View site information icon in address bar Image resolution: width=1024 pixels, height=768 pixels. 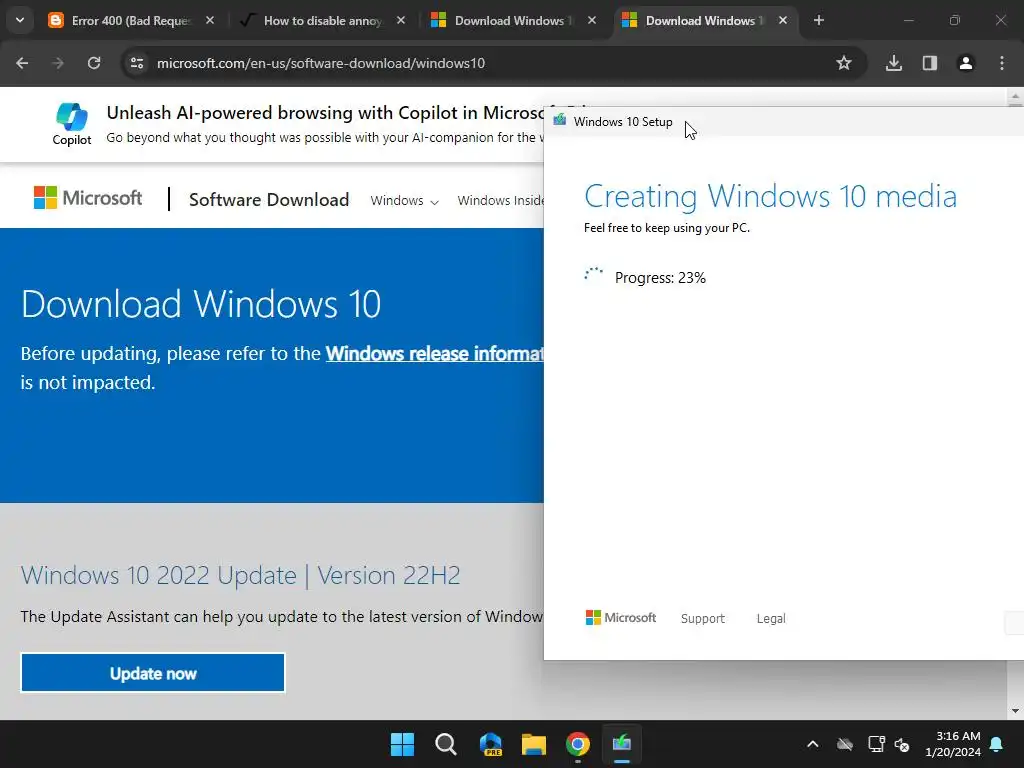click(136, 63)
